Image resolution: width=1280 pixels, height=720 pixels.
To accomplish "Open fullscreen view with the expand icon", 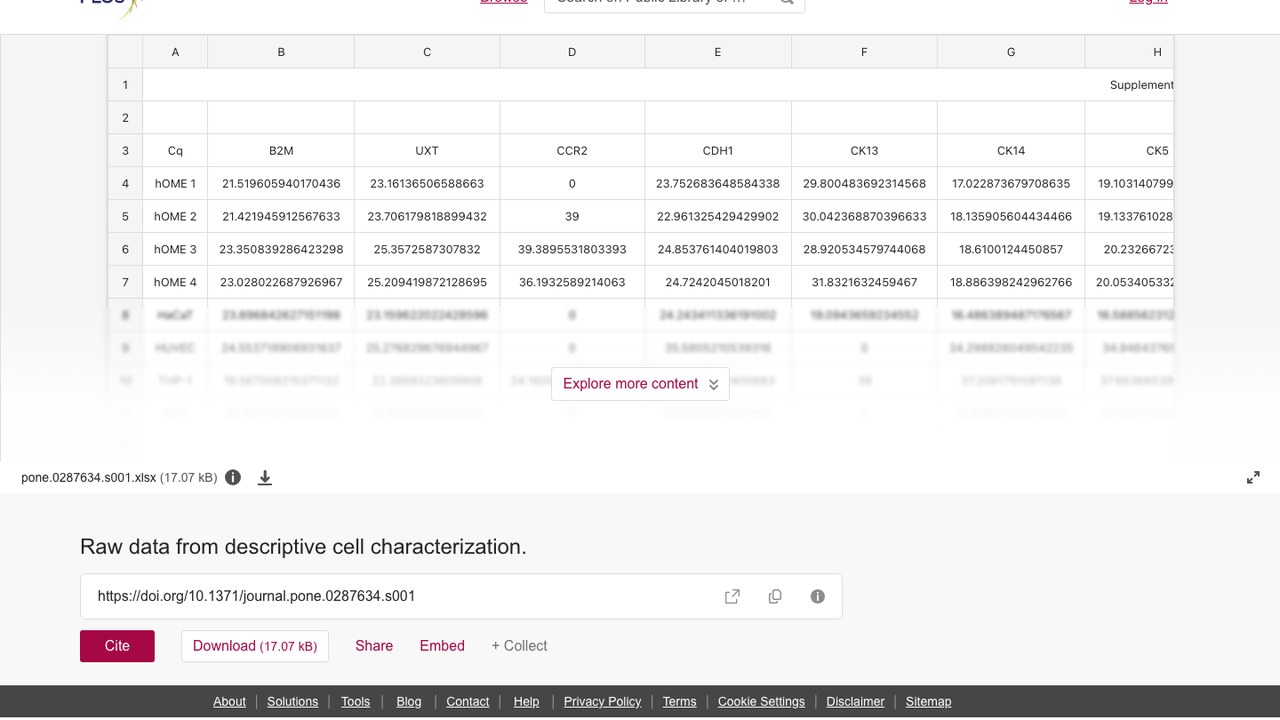I will pyautogui.click(x=1253, y=478).
